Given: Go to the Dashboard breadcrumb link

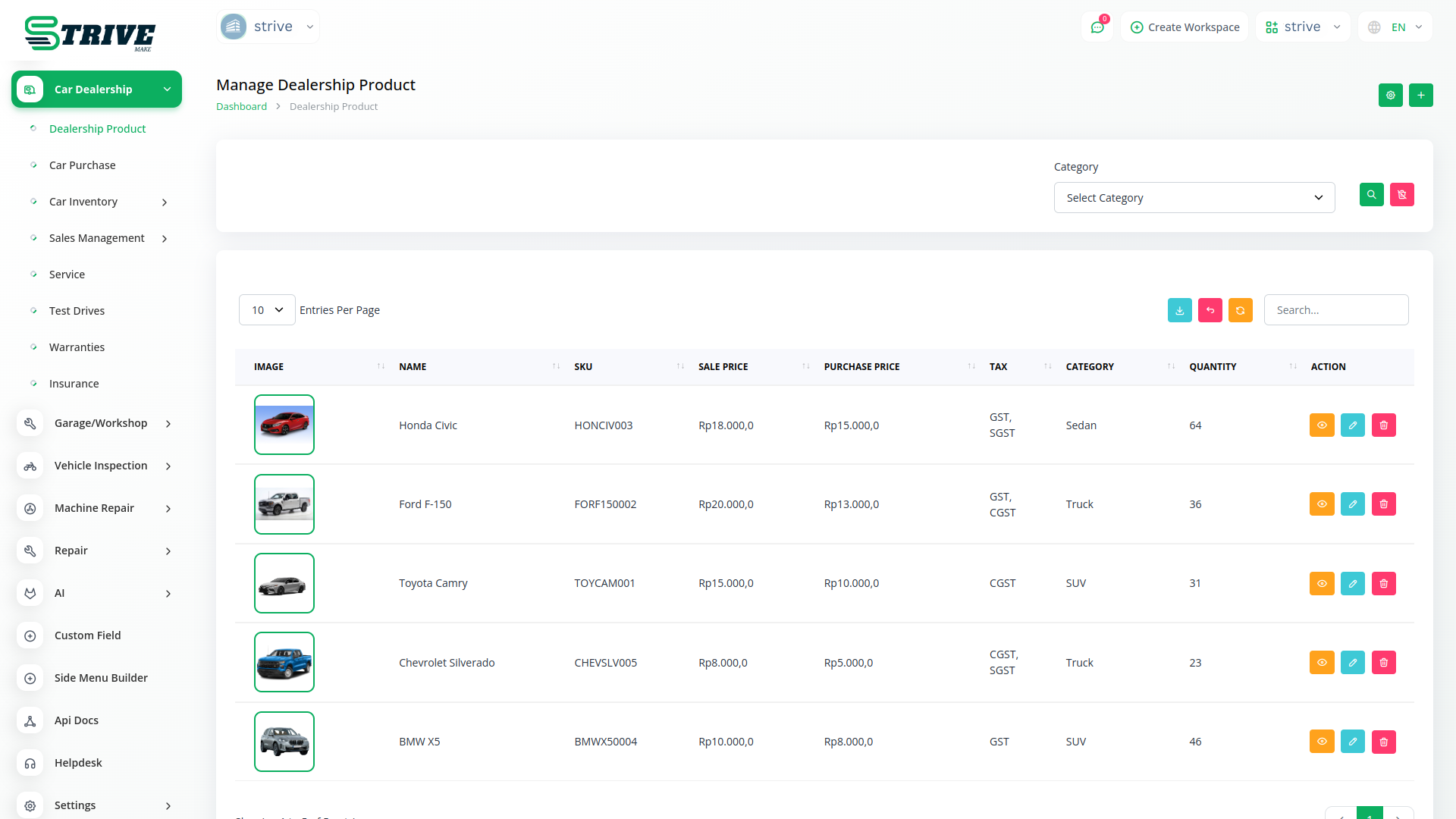Looking at the screenshot, I should click(x=241, y=107).
